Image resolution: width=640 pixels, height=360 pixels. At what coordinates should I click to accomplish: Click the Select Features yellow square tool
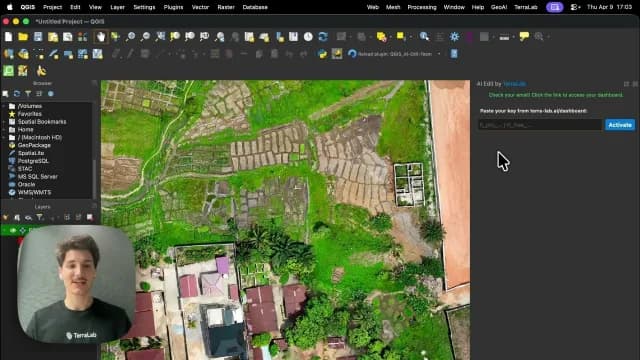[400, 37]
